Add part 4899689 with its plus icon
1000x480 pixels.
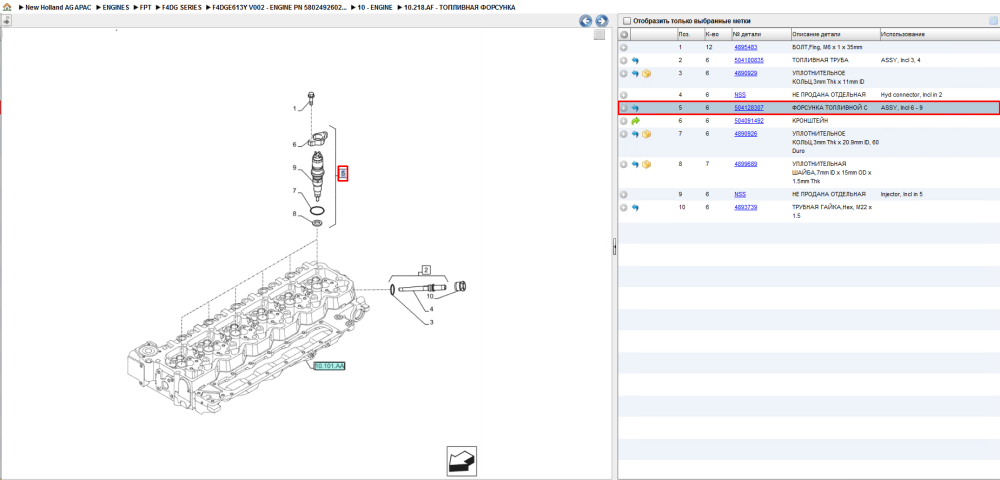[624, 164]
